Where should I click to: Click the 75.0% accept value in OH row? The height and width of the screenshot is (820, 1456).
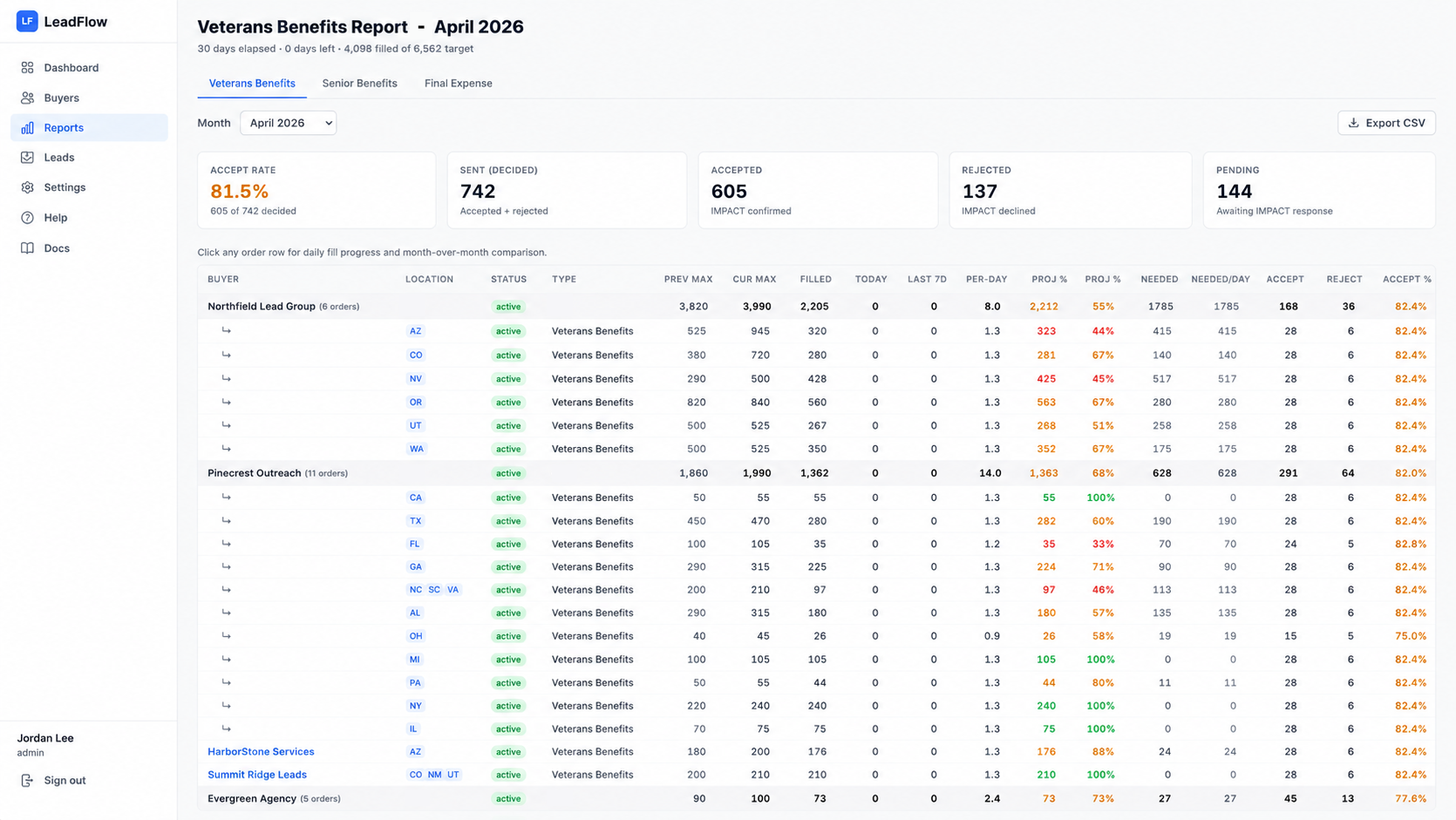(x=1411, y=636)
